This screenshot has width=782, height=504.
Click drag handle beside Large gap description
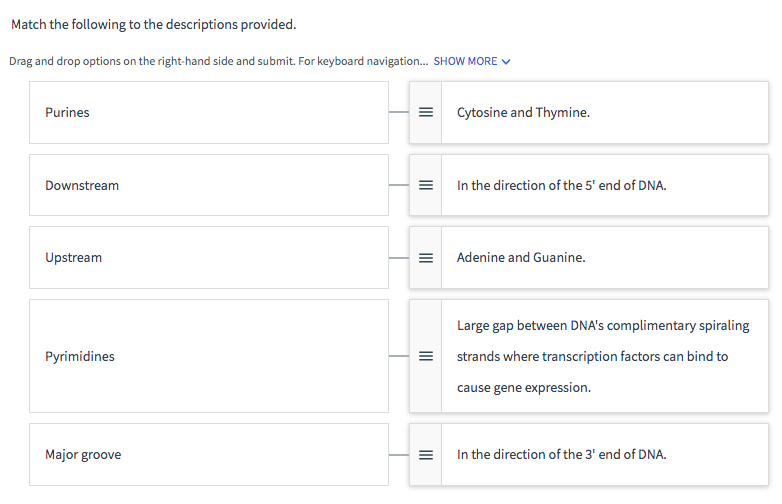[x=425, y=356]
